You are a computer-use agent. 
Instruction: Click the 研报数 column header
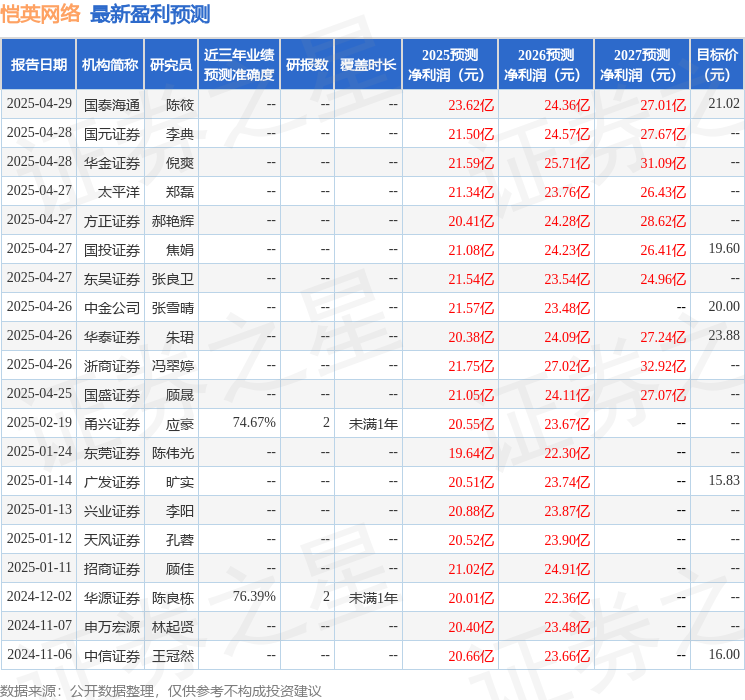tap(307, 65)
